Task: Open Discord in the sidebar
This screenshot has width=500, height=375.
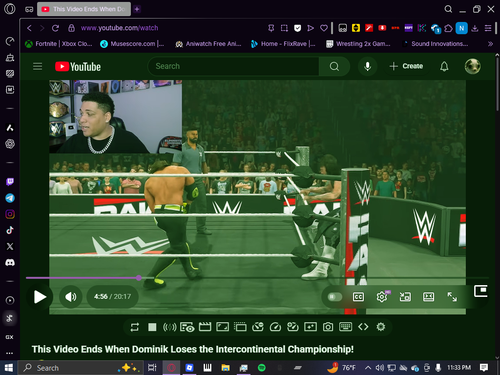Action: [10, 262]
